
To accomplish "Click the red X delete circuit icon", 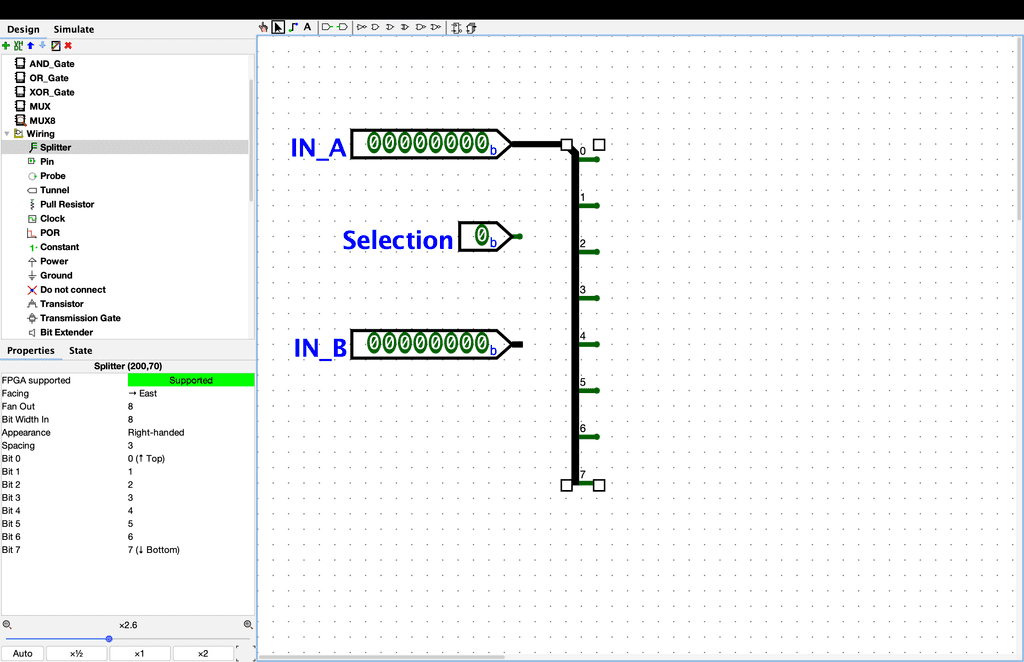I will [68, 45].
